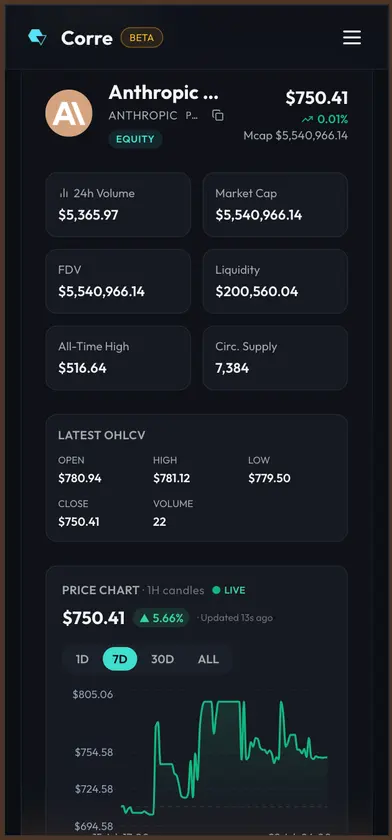Click the green trend arrow next to 0.01%
This screenshot has height=840, width=392.
pos(307,119)
